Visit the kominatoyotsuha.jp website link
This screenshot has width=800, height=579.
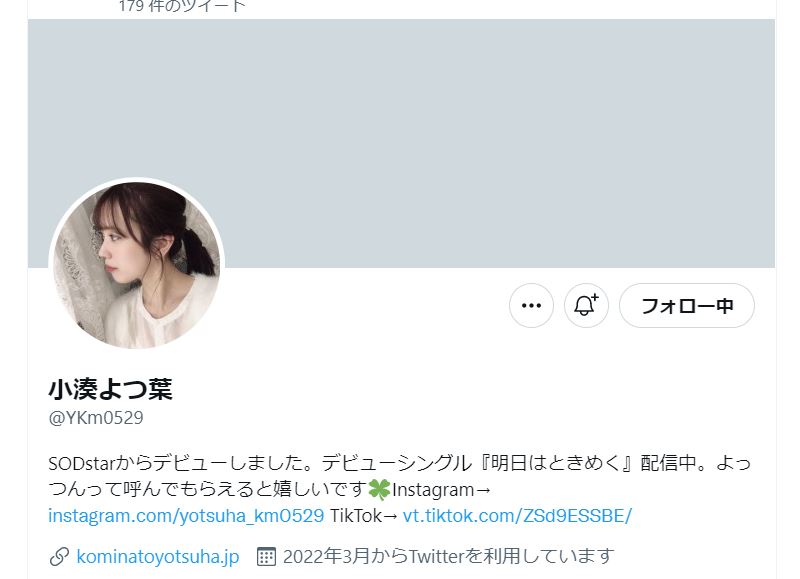coord(158,556)
